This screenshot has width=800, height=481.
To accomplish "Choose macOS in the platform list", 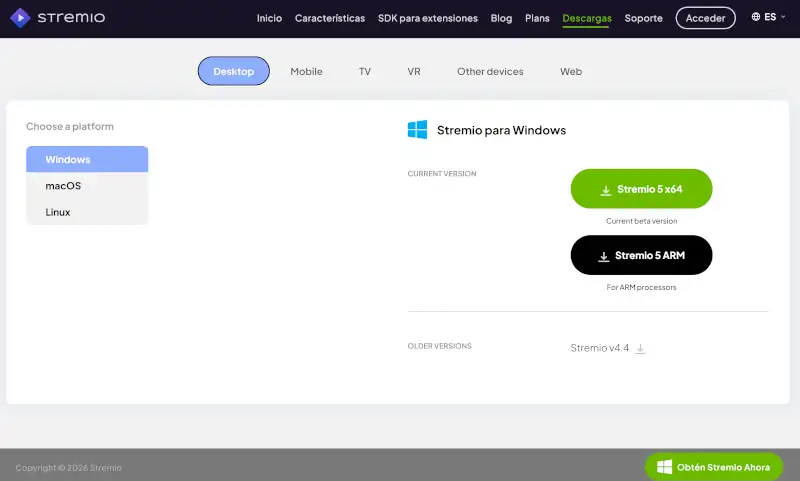I will [x=87, y=186].
